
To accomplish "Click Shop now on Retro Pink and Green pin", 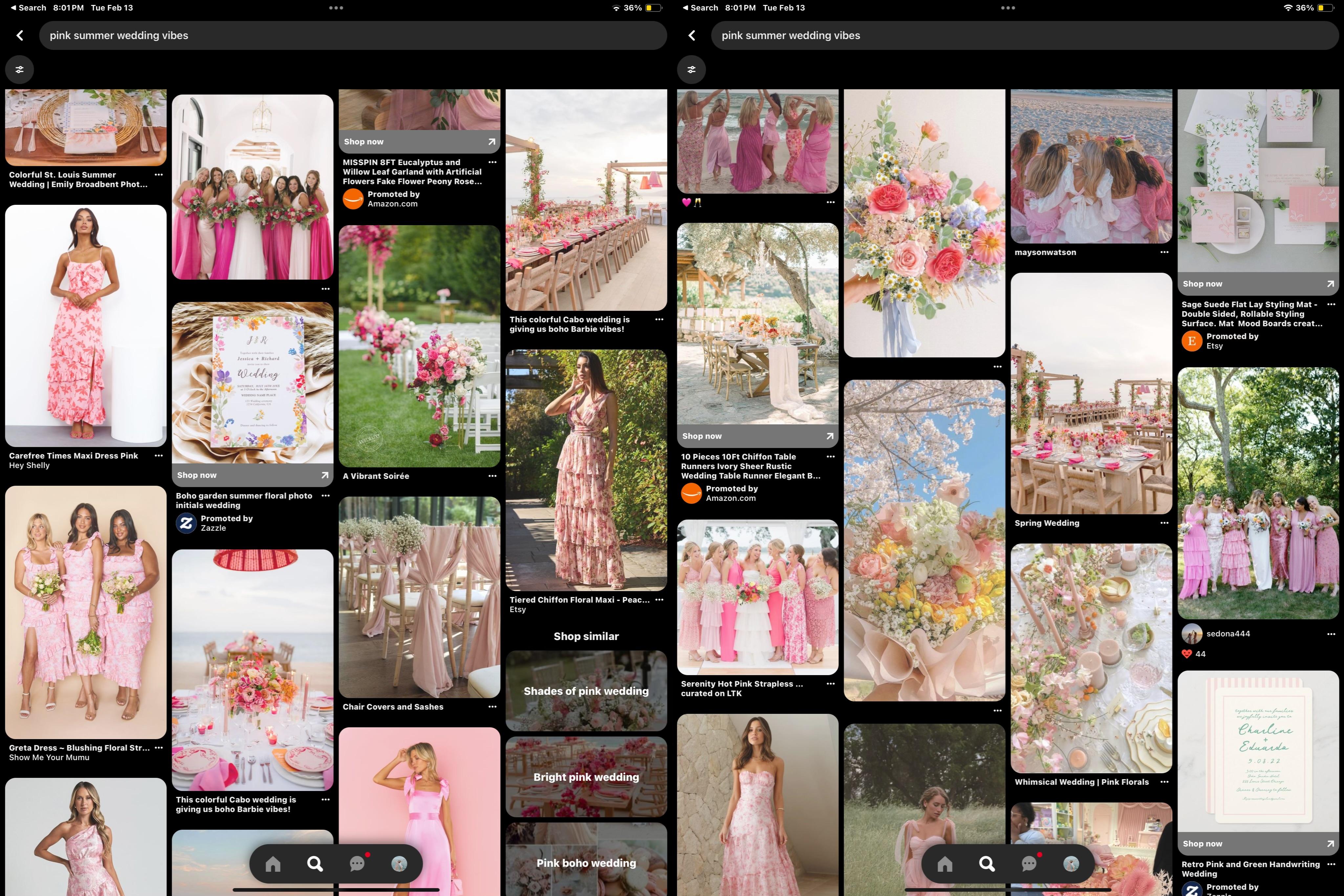I will pyautogui.click(x=1258, y=843).
